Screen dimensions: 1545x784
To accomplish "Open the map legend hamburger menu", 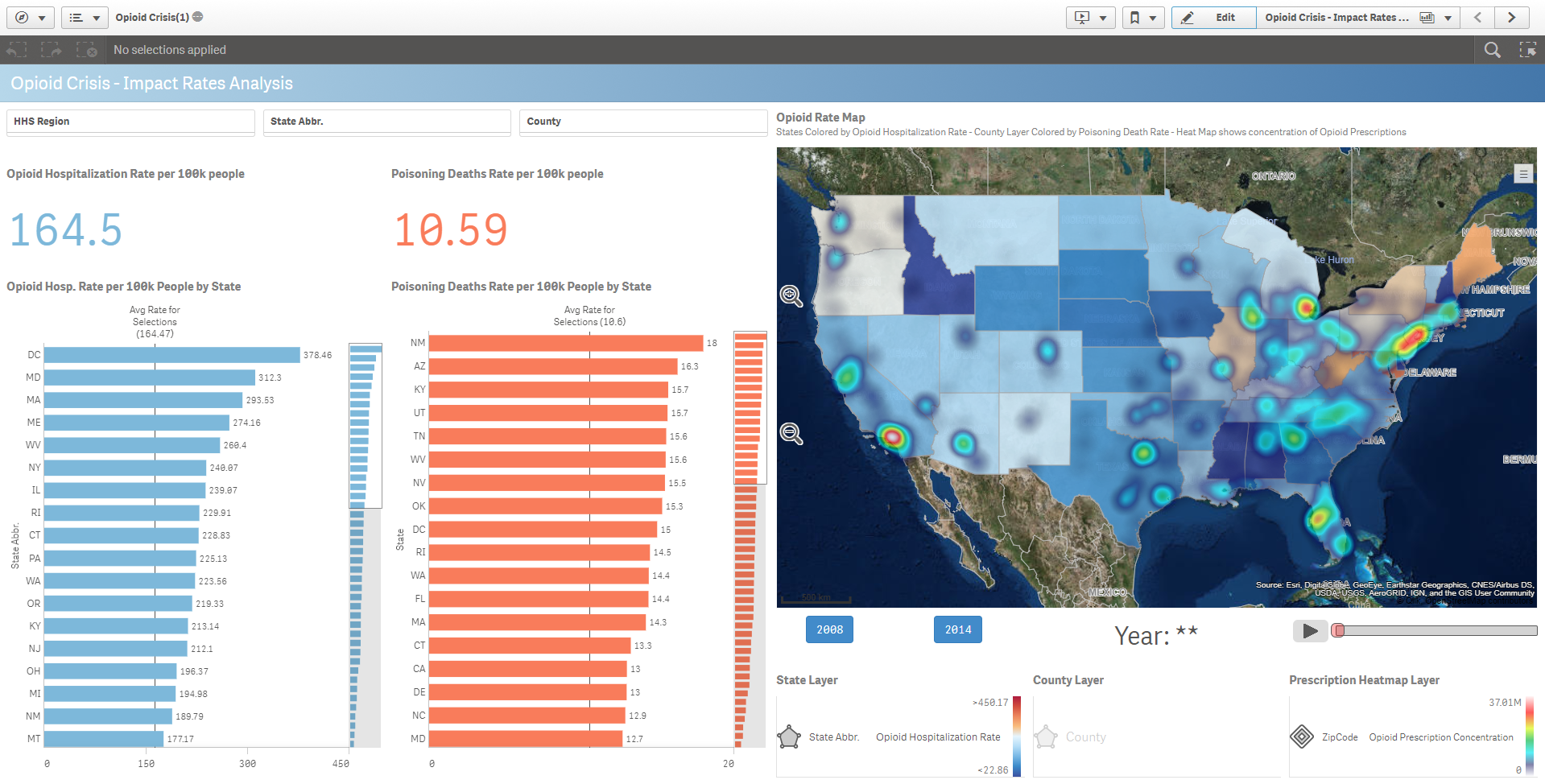I will coord(1523,173).
